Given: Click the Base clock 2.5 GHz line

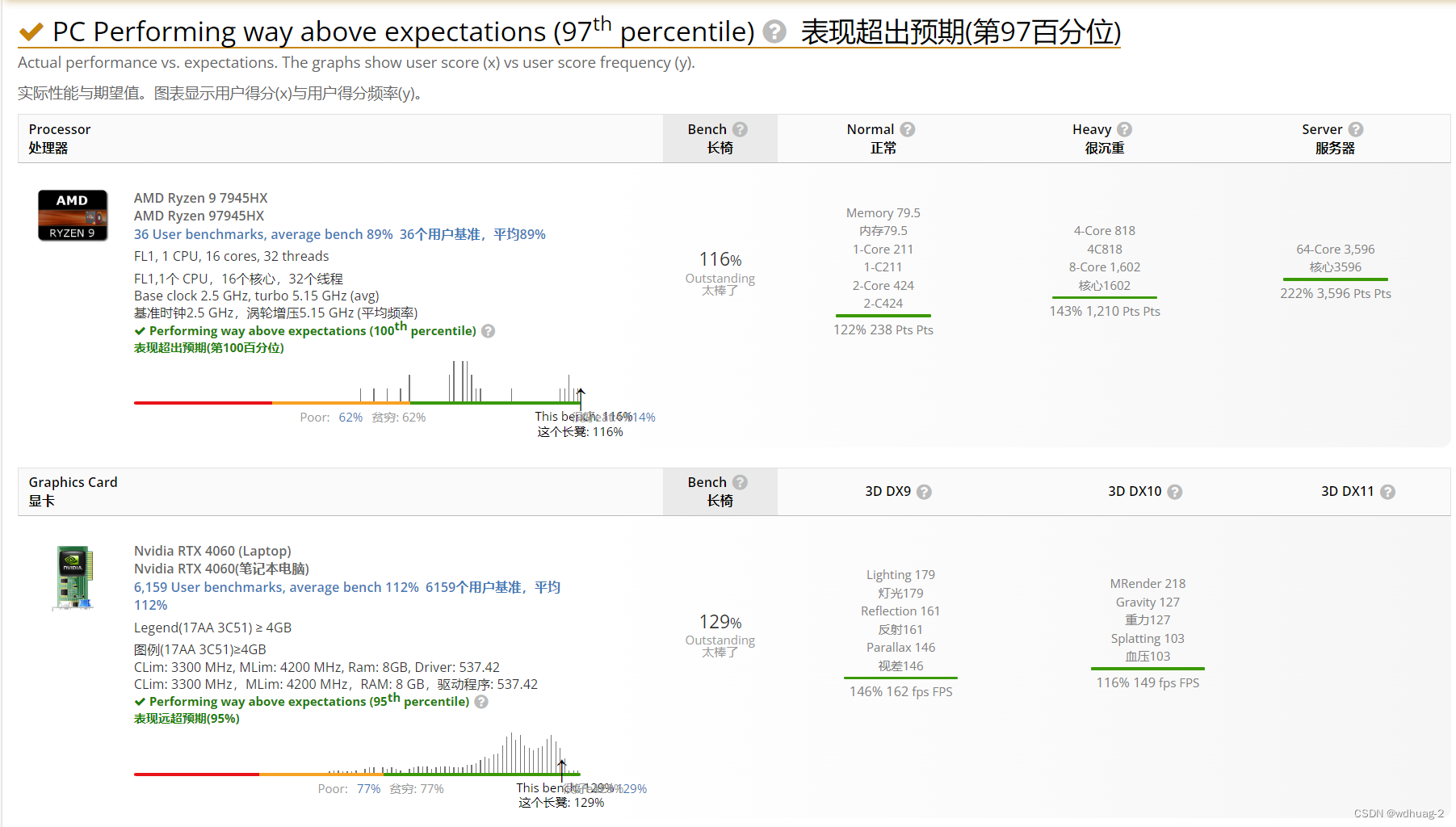Looking at the screenshot, I should pyautogui.click(x=257, y=296).
